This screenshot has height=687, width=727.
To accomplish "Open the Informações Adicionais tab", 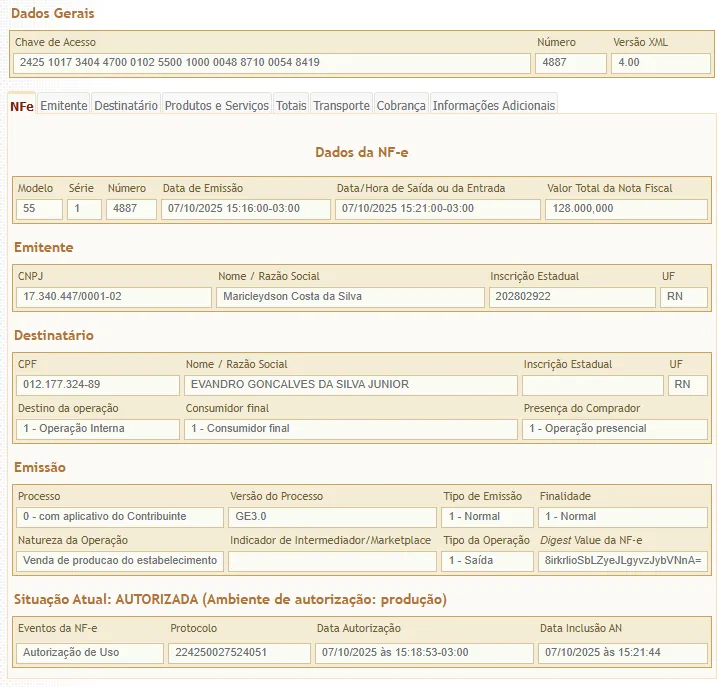I will 493,105.
